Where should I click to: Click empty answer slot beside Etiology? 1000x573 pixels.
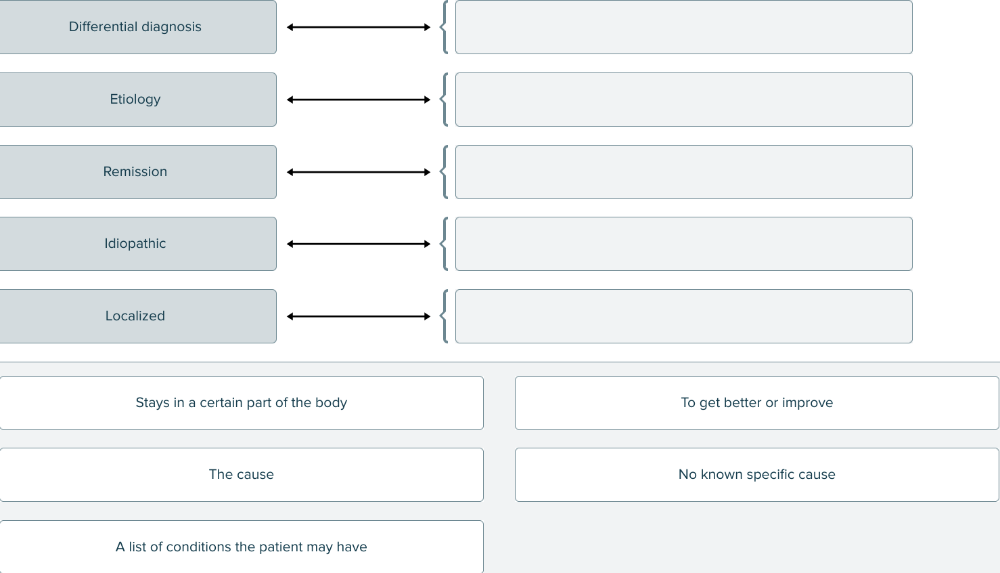[683, 99]
